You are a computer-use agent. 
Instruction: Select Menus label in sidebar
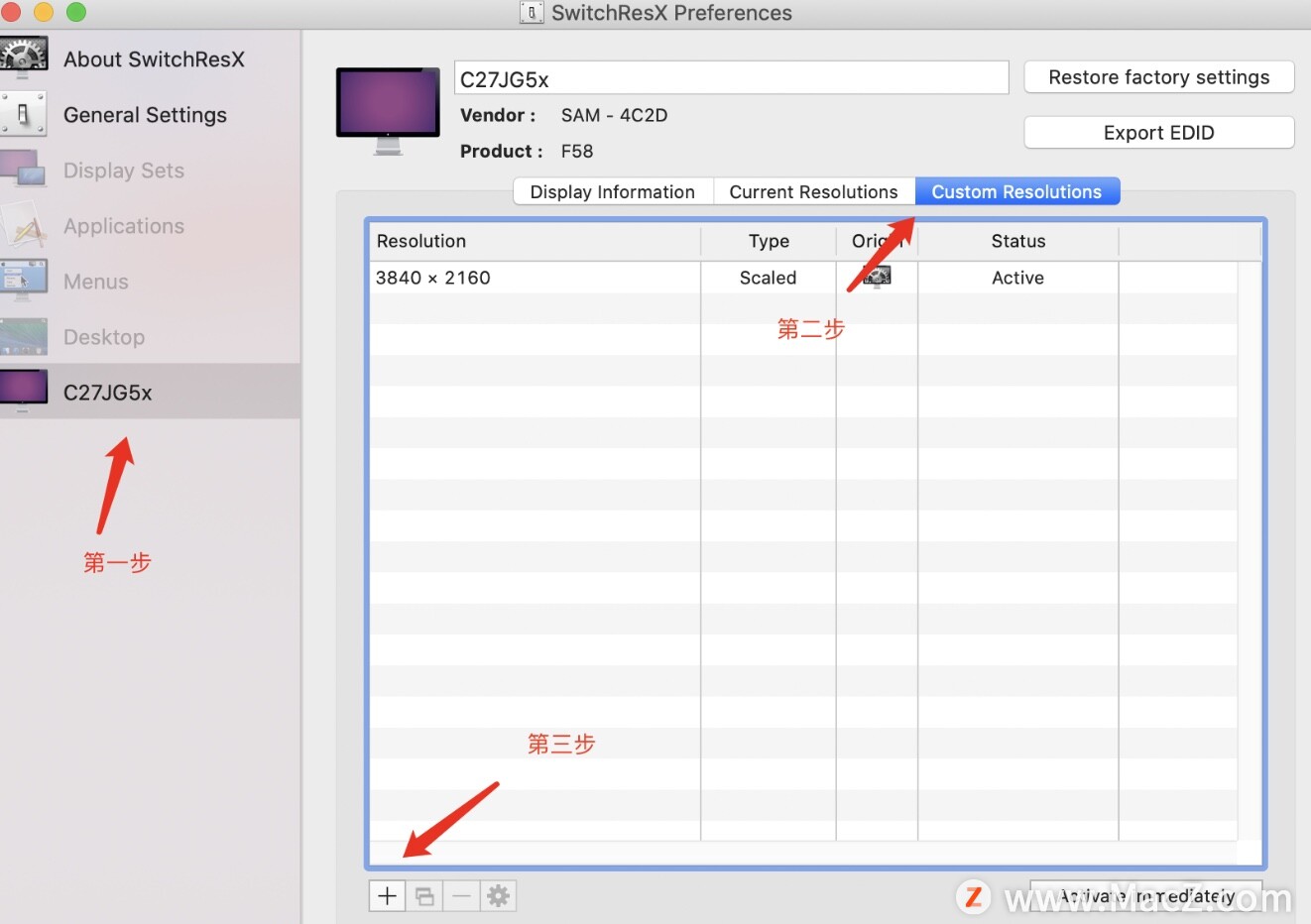(x=96, y=282)
